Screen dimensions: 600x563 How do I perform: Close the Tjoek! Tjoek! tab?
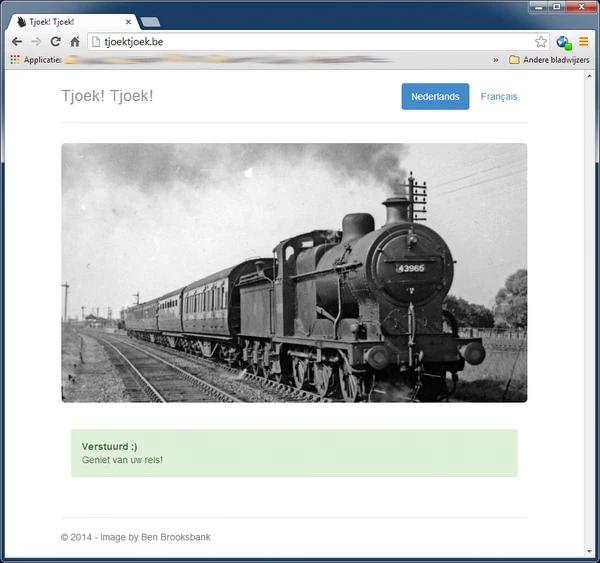point(129,22)
